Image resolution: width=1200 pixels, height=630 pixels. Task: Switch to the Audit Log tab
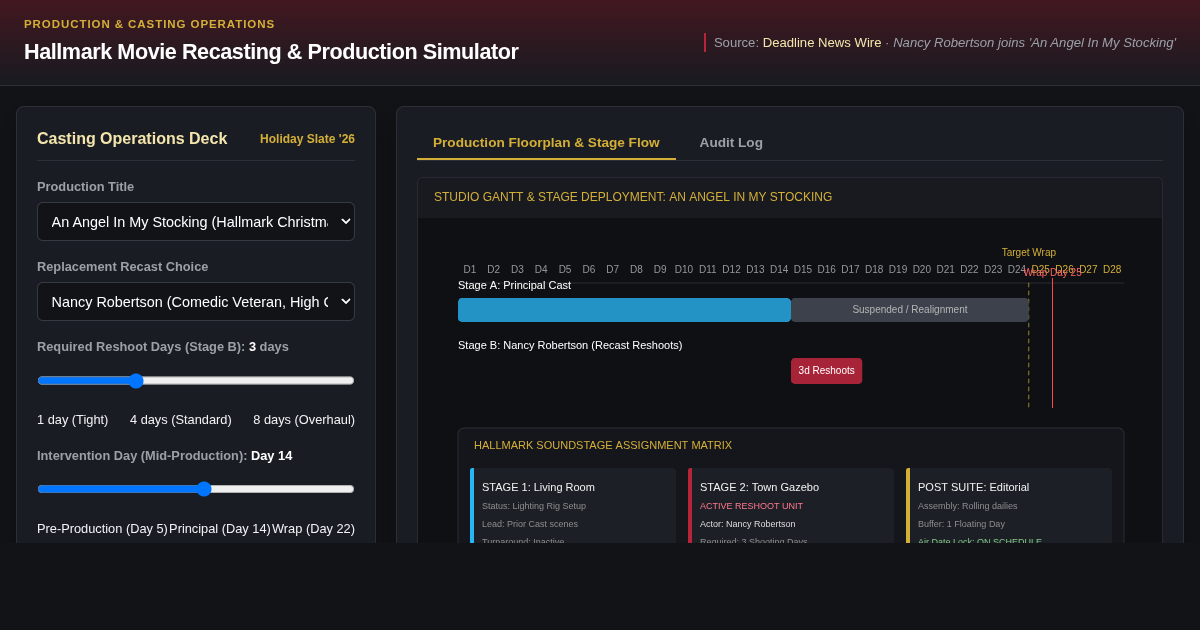point(731,142)
